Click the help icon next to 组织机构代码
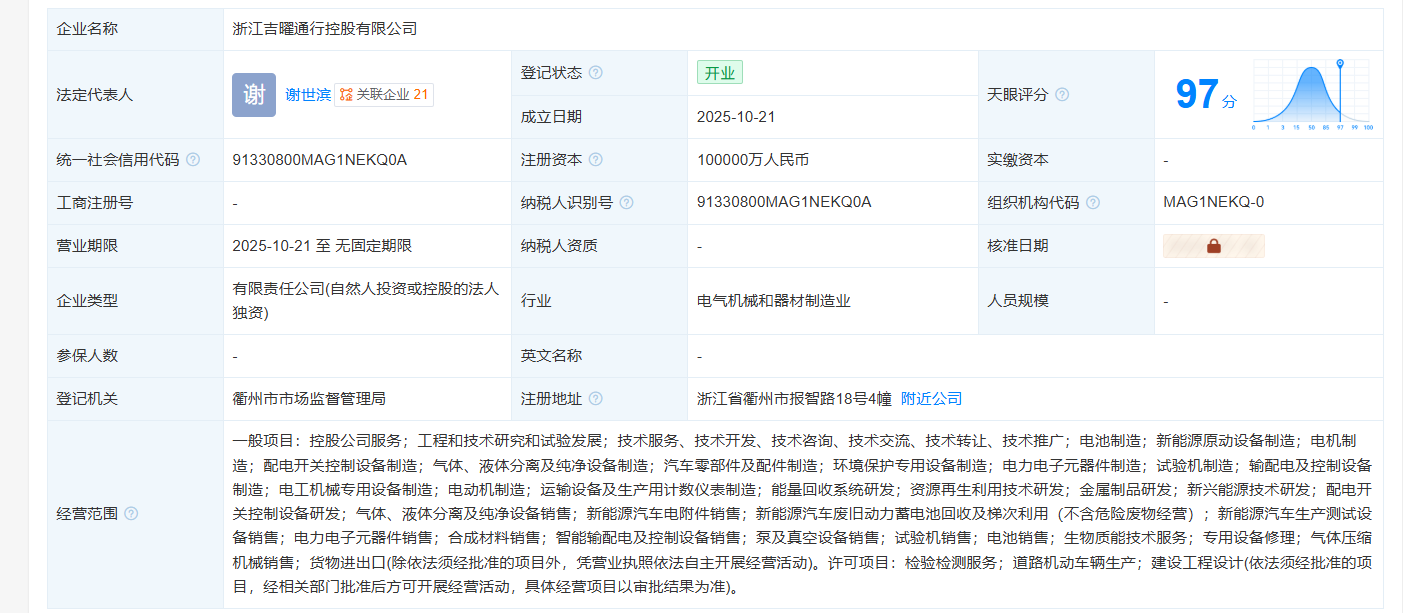 pyautogui.click(x=1093, y=203)
